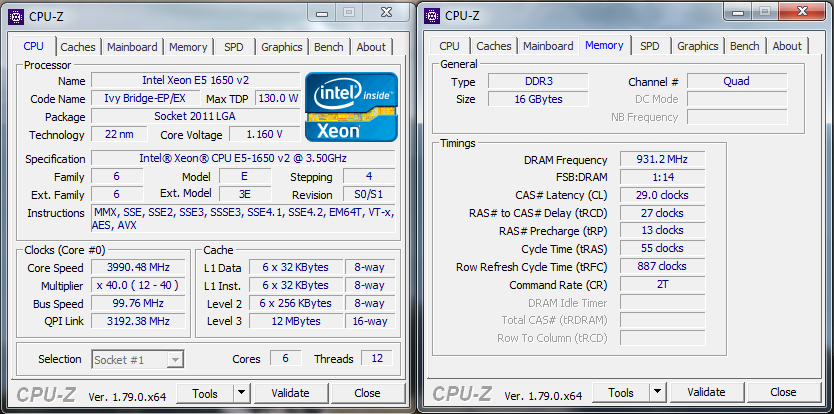Image resolution: width=834 pixels, height=414 pixels.
Task: Click Multiplier value x 40.0 ( 12 - 40 )
Action: (x=138, y=285)
